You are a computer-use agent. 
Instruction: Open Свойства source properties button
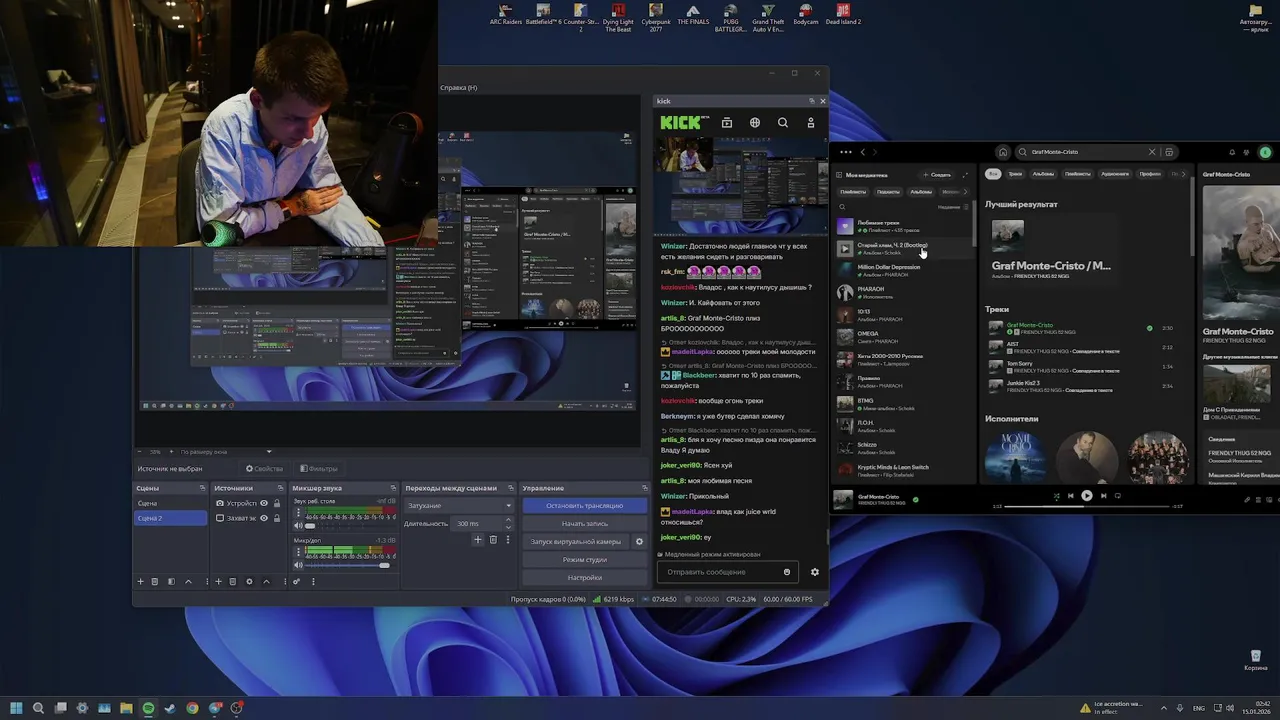(x=265, y=469)
